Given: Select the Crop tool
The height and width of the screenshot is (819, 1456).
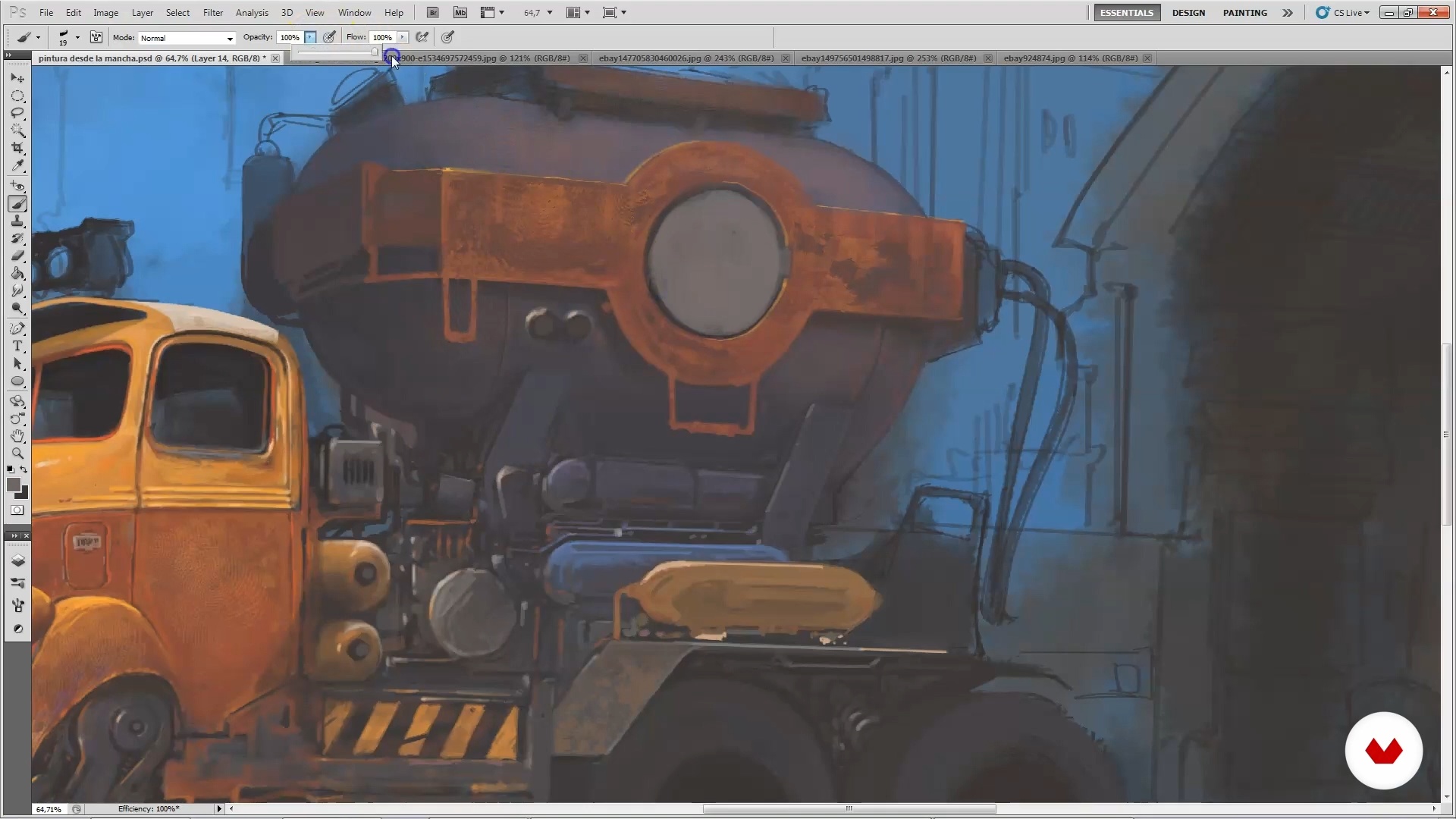Looking at the screenshot, I should (17, 148).
